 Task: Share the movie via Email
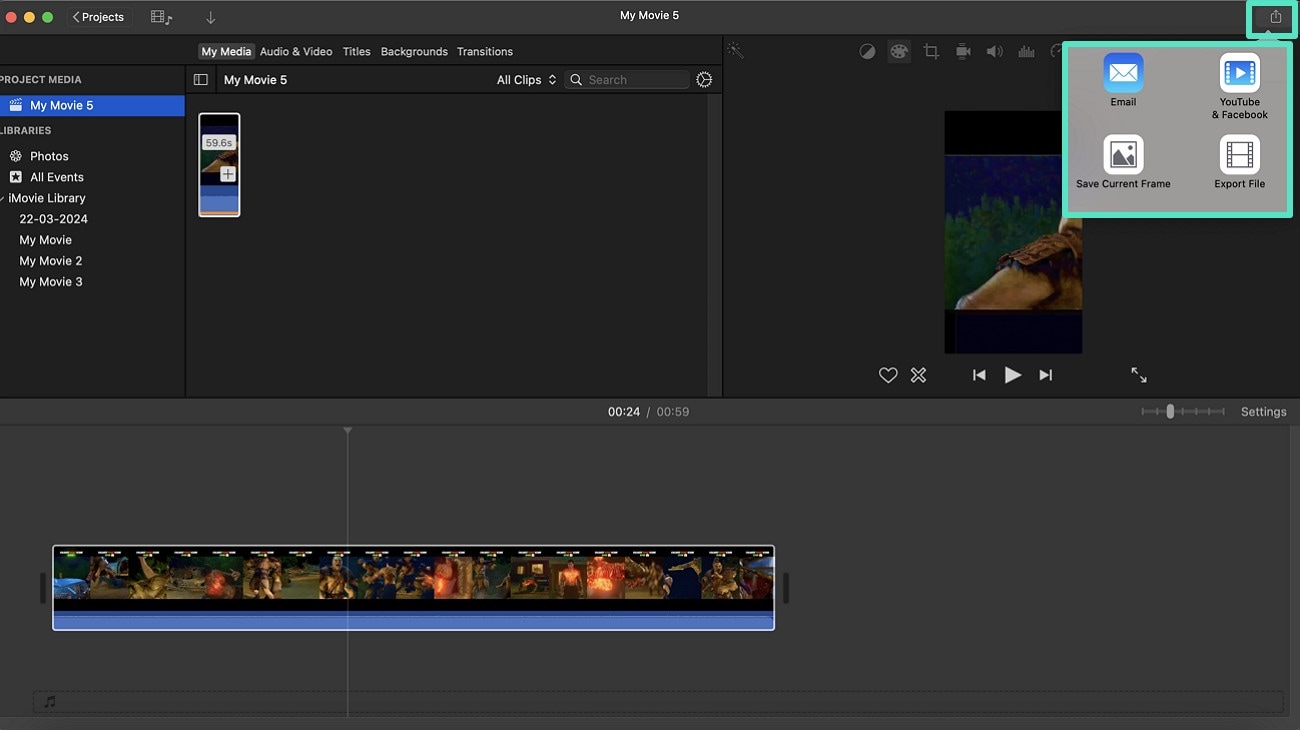[1123, 81]
